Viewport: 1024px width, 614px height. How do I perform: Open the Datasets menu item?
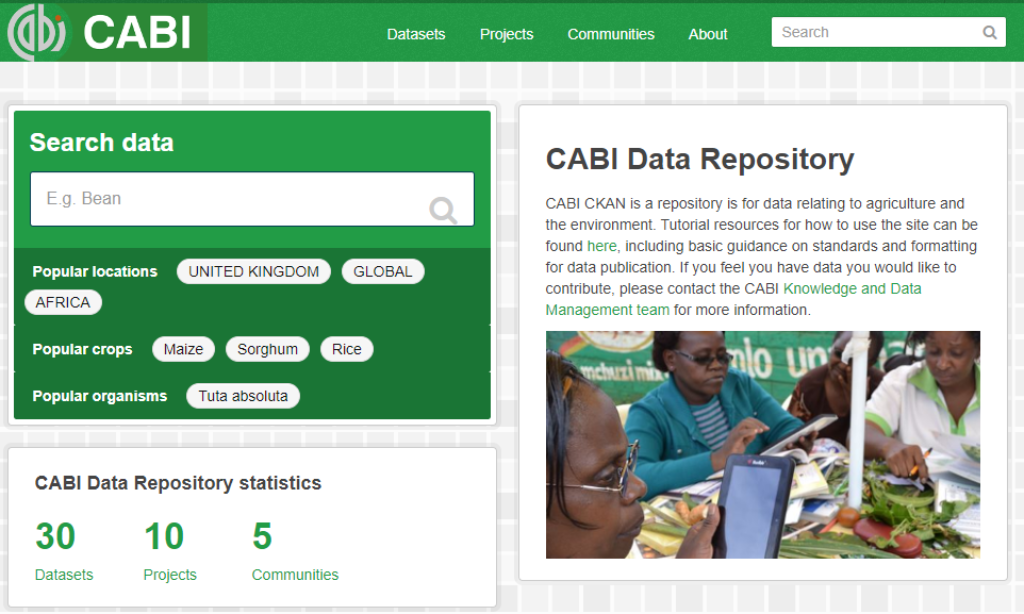416,34
